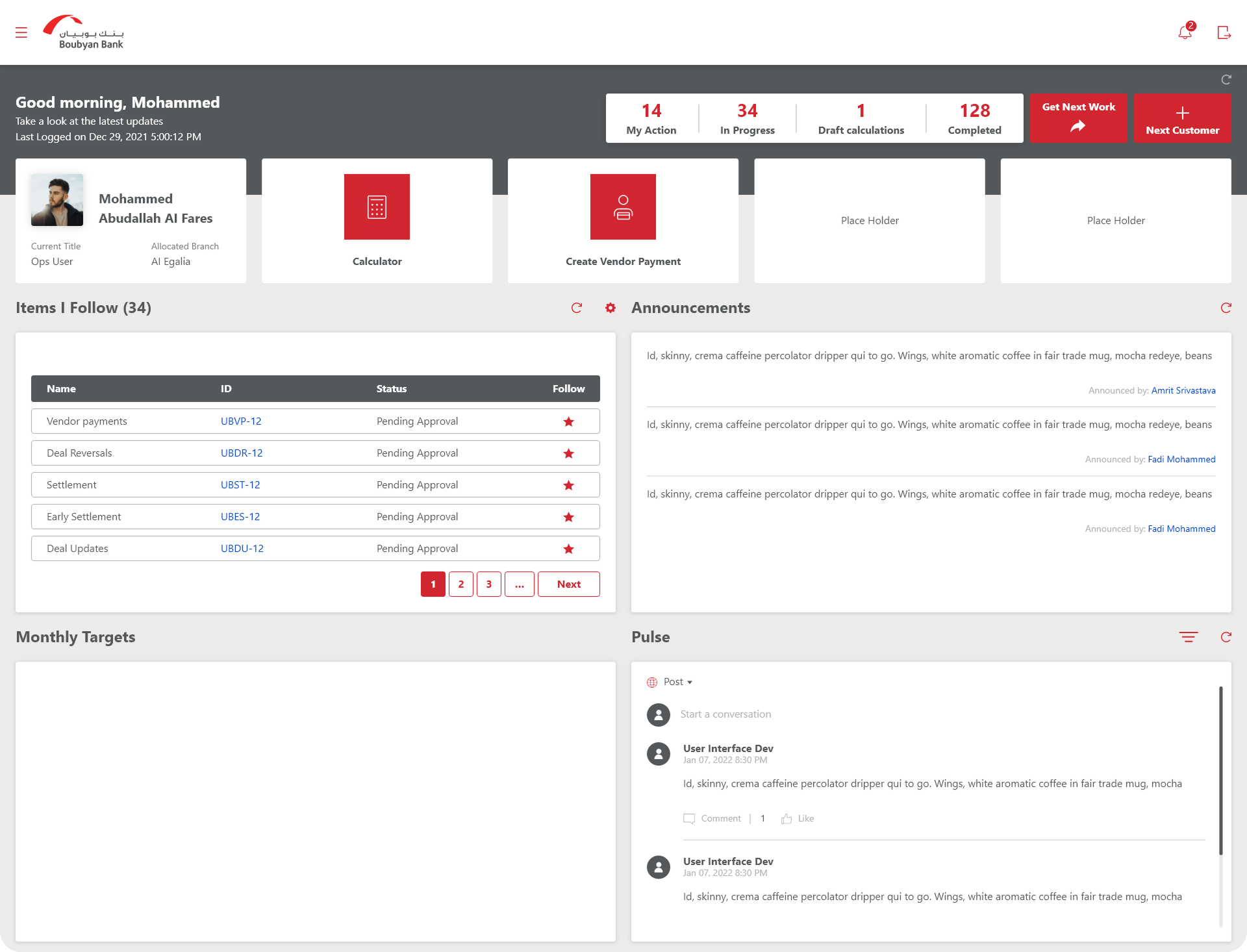Click the logout icon
Viewport: 1247px width, 952px height.
[1224, 32]
